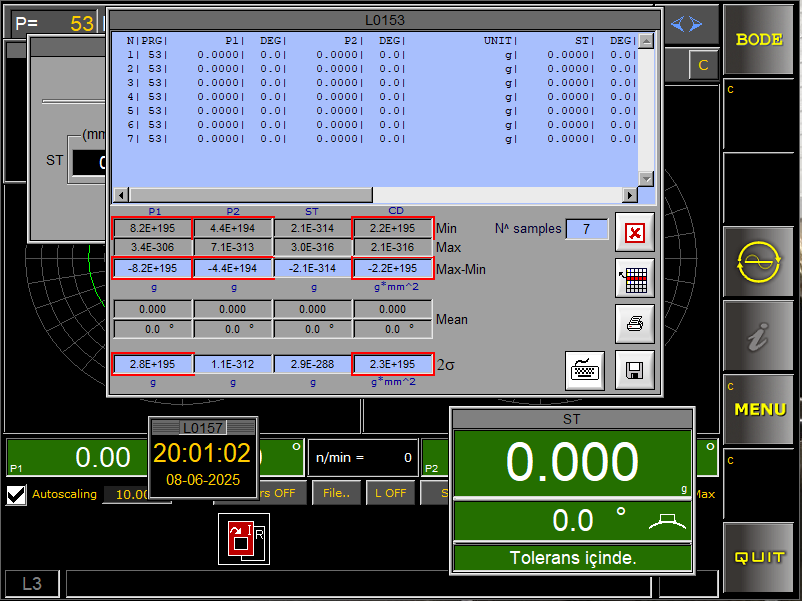Open the MENU button
The height and width of the screenshot is (601, 802).
(759, 409)
